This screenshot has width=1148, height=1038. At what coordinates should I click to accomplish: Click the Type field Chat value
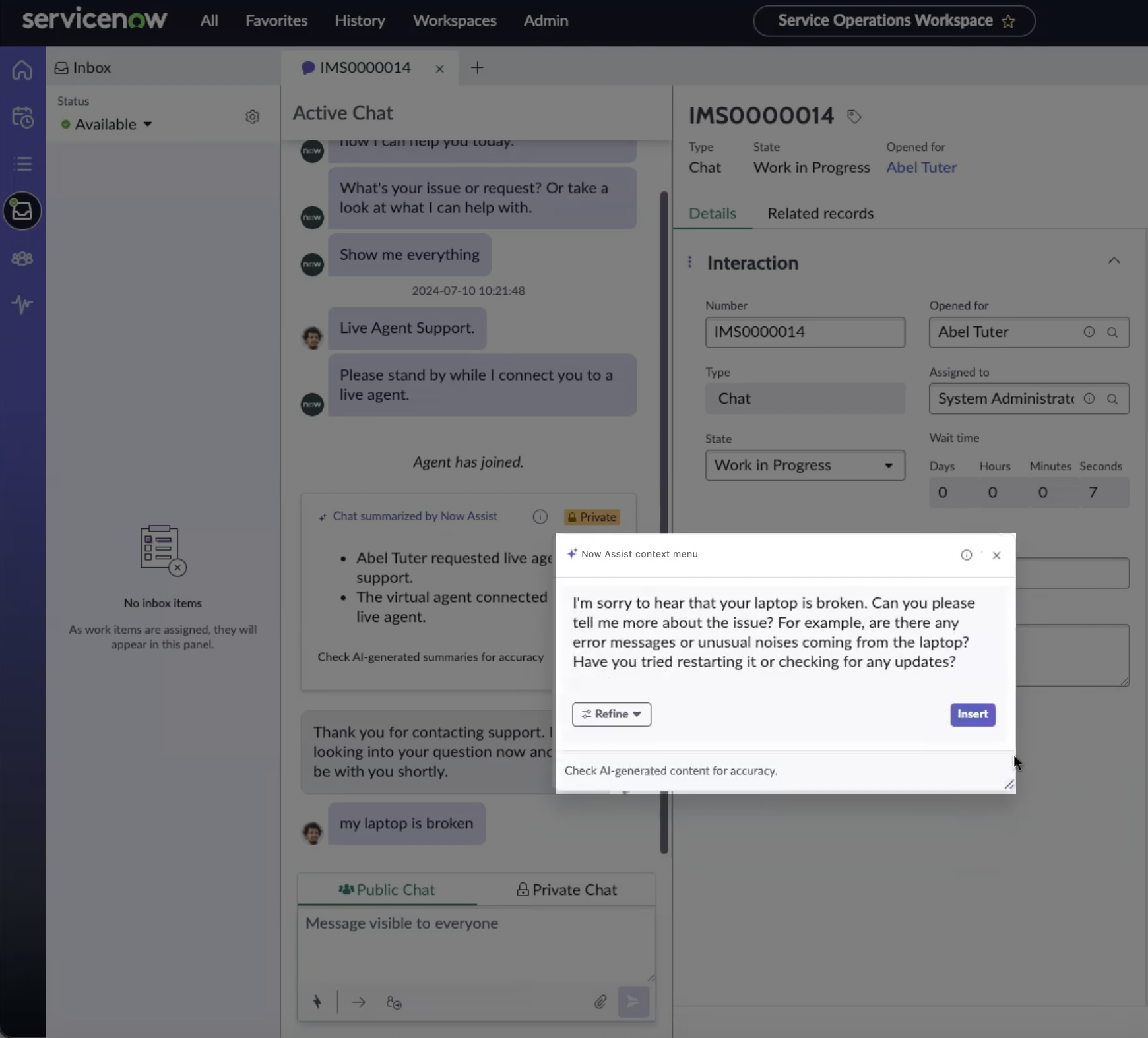point(805,398)
